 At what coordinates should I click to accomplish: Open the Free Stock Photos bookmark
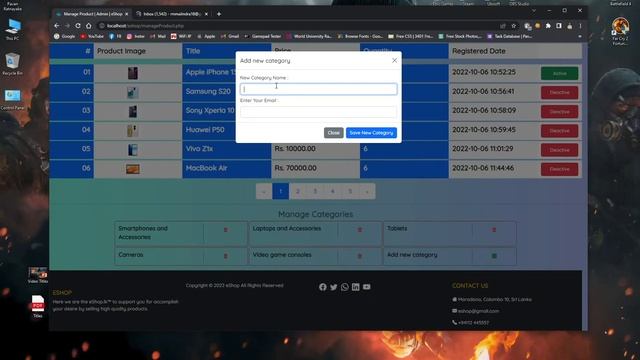tap(460, 36)
